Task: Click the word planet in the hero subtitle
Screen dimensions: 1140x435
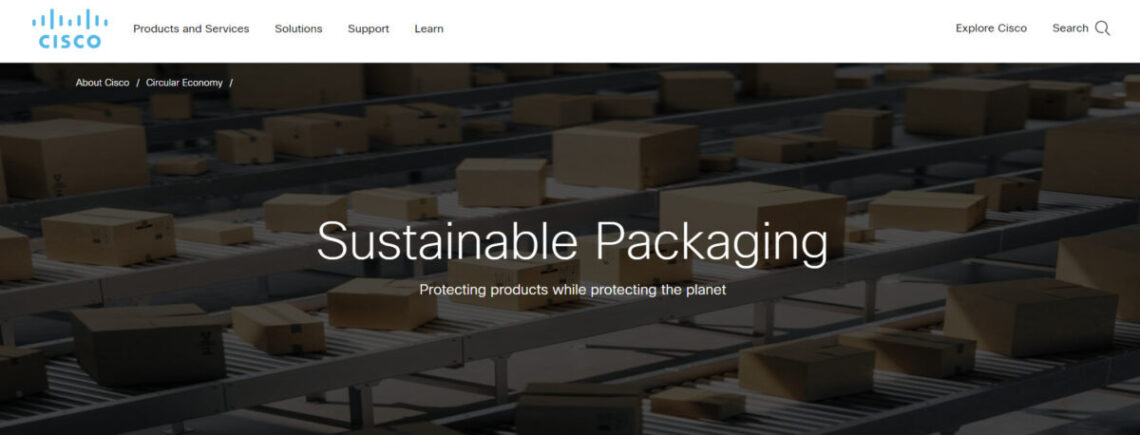Action: click(x=706, y=290)
